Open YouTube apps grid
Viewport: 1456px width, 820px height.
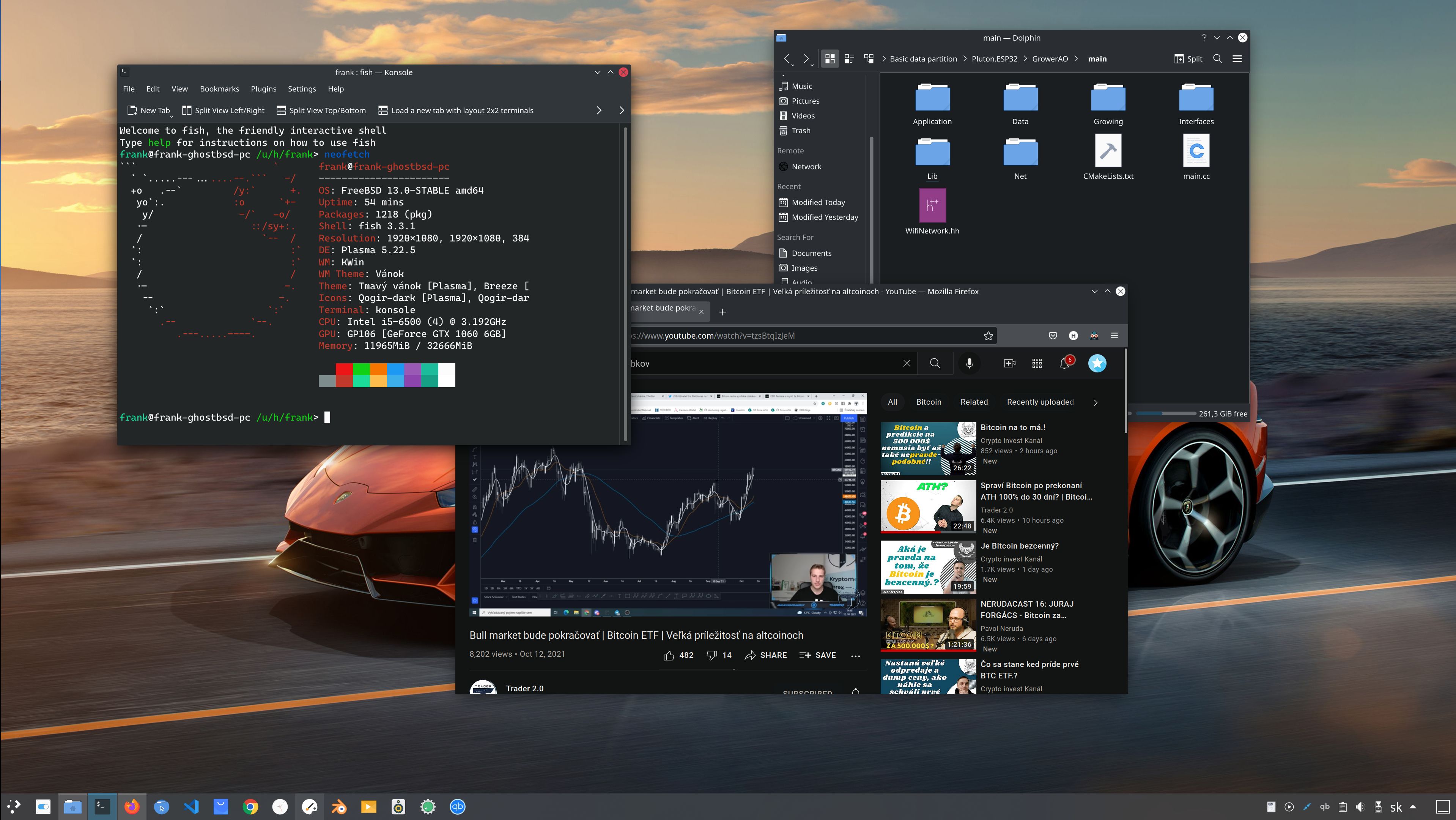[1037, 364]
